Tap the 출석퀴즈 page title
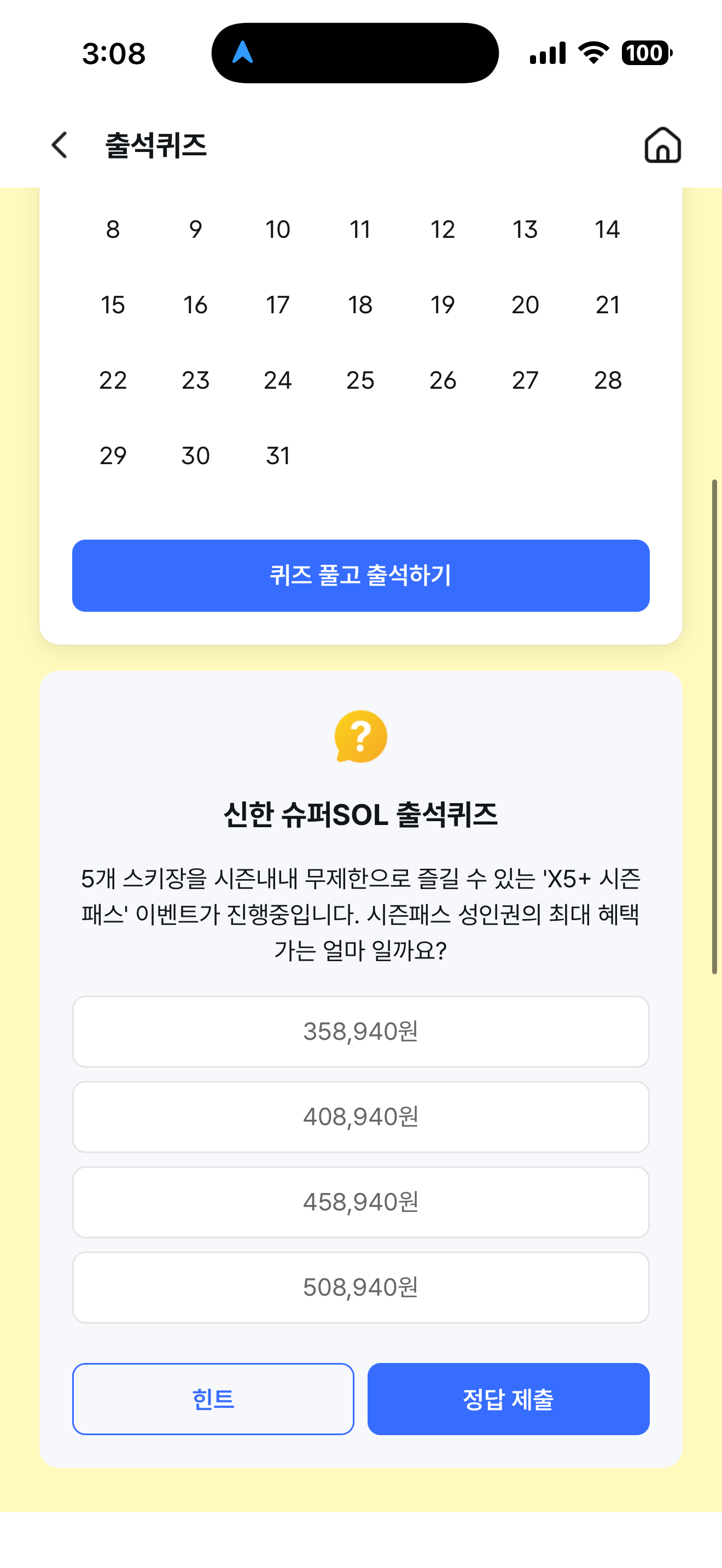The width and height of the screenshot is (722, 1568). click(x=156, y=145)
